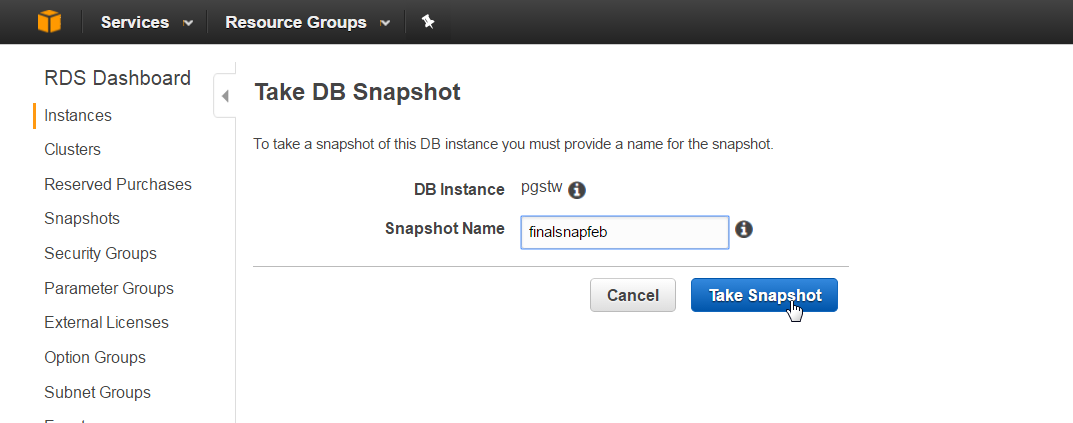Go to Instances in the sidebar
Image resolution: width=1073 pixels, height=423 pixels.
click(78, 116)
